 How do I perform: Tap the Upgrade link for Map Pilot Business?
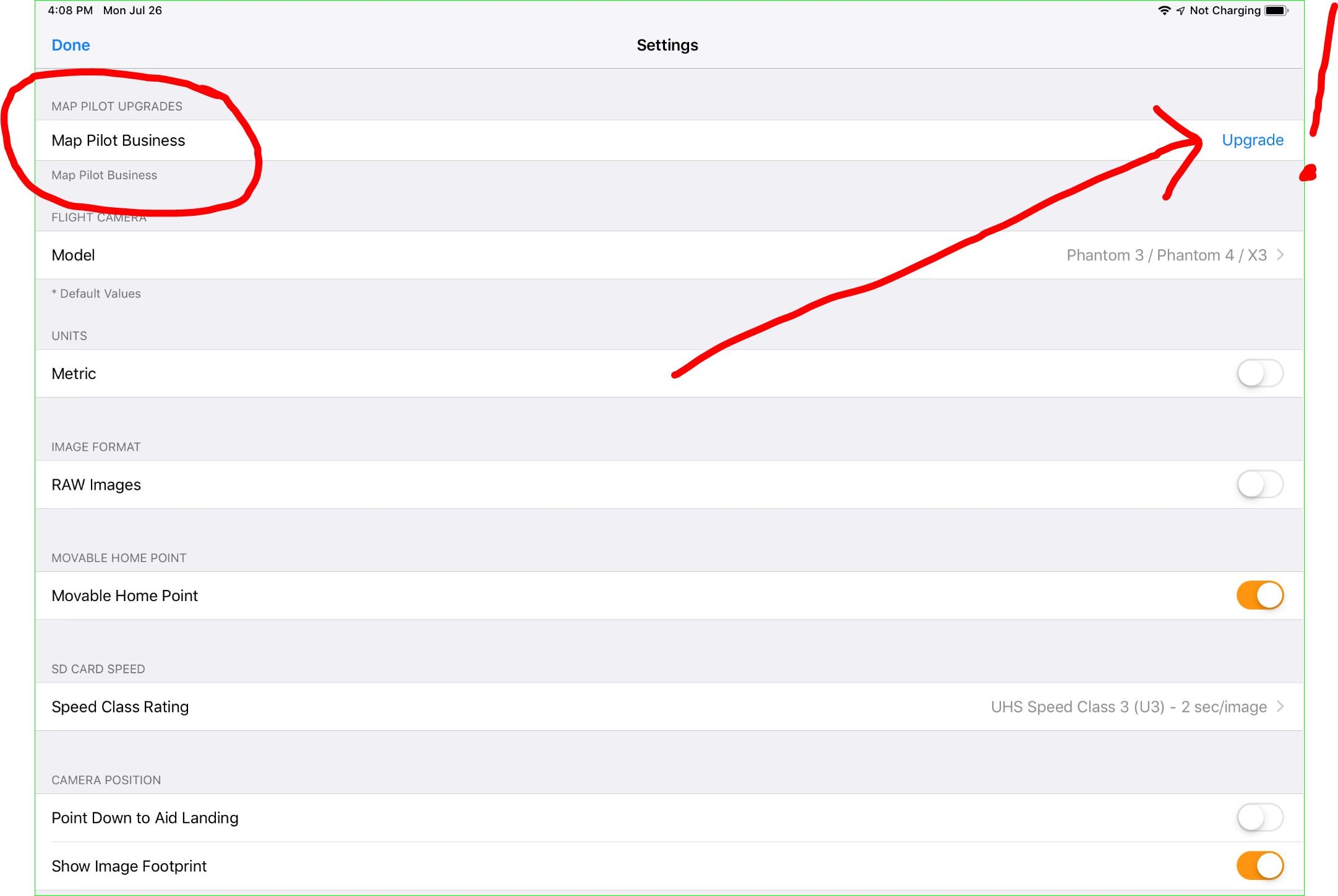point(1253,140)
